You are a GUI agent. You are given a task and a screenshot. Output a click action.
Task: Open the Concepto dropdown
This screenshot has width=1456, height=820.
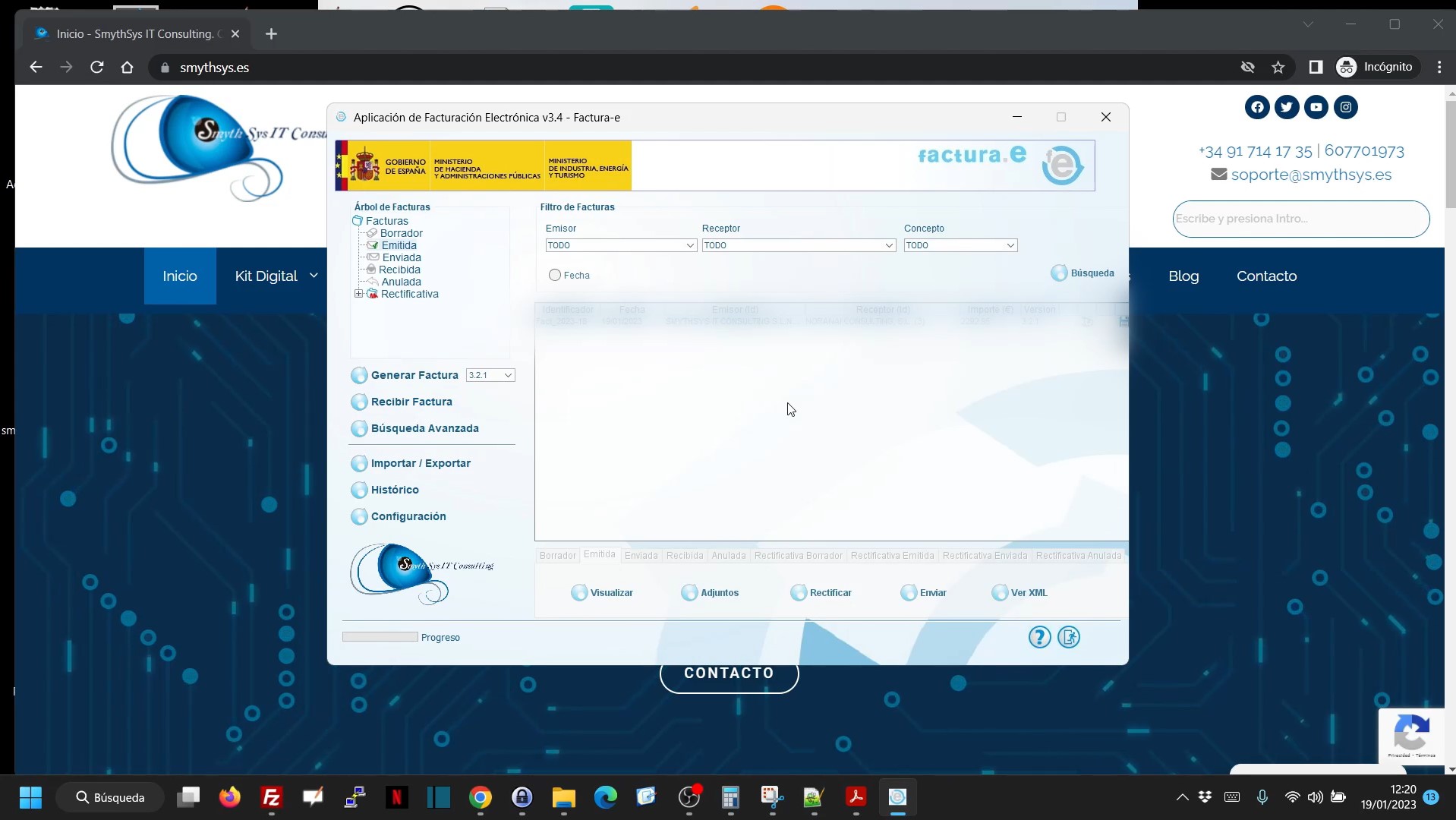tap(1010, 246)
